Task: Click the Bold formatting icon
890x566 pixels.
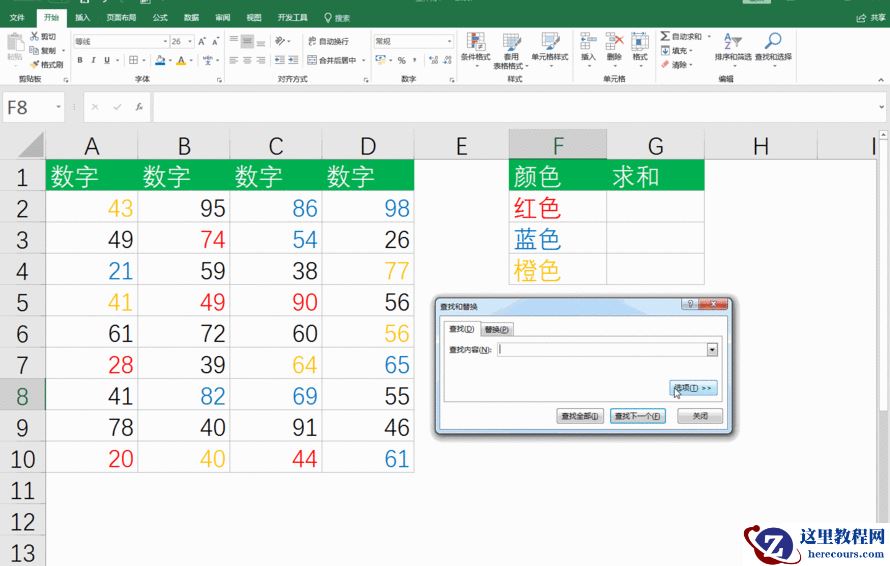Action: tap(80, 60)
